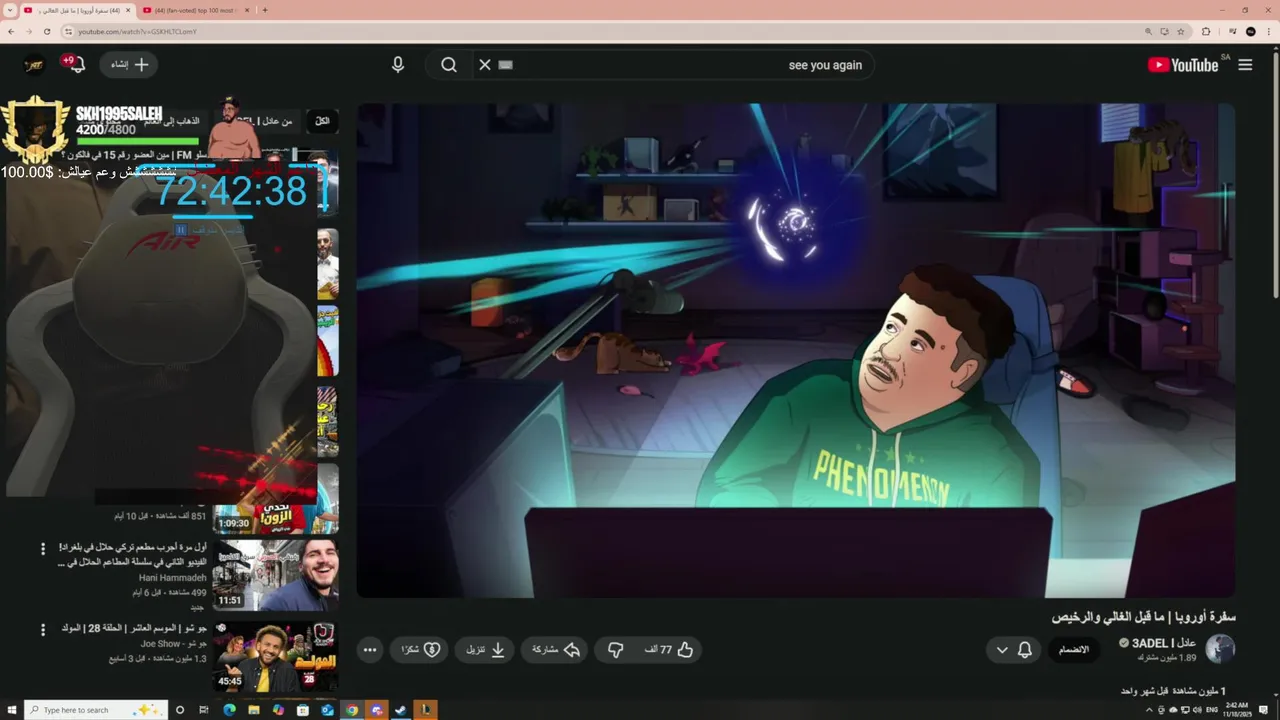1280x720 pixels.
Task: Open the Joe Show channel name
Action: click(x=174, y=645)
